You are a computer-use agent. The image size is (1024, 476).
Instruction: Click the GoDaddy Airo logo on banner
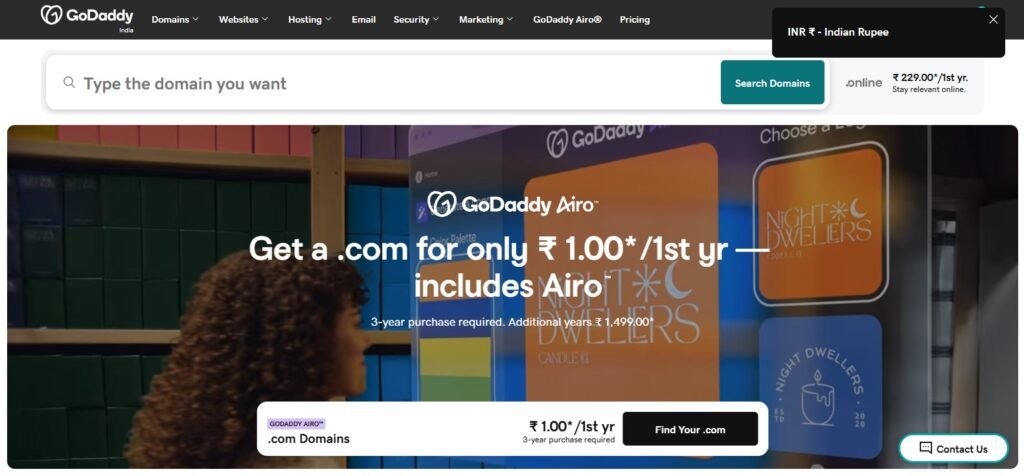coord(512,204)
